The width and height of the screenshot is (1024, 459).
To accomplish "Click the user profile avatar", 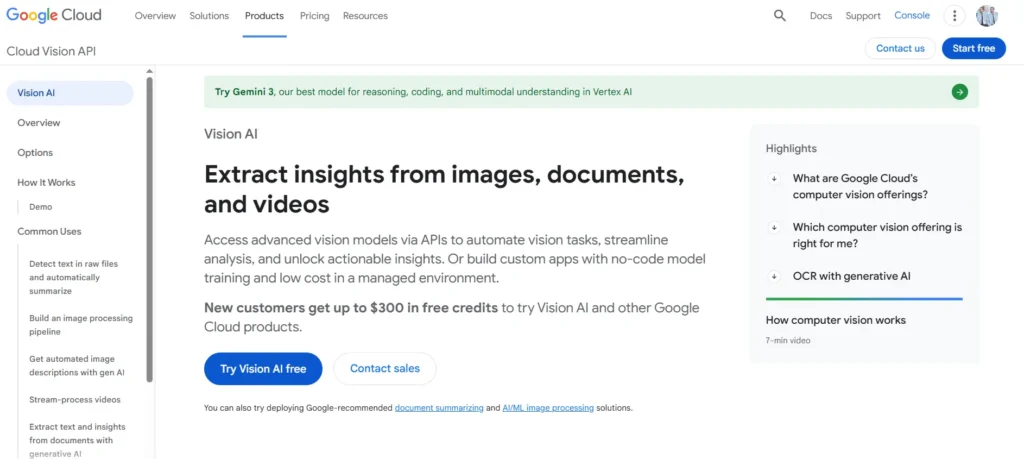I will pyautogui.click(x=987, y=16).
